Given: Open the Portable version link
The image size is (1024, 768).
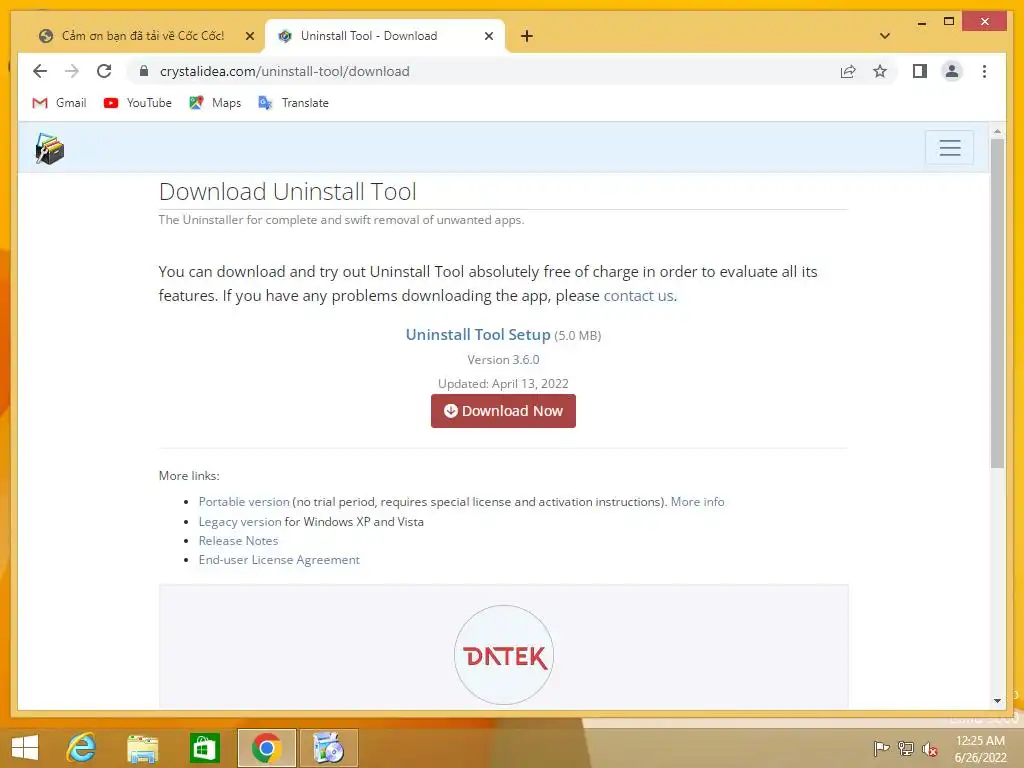Looking at the screenshot, I should click(244, 502).
